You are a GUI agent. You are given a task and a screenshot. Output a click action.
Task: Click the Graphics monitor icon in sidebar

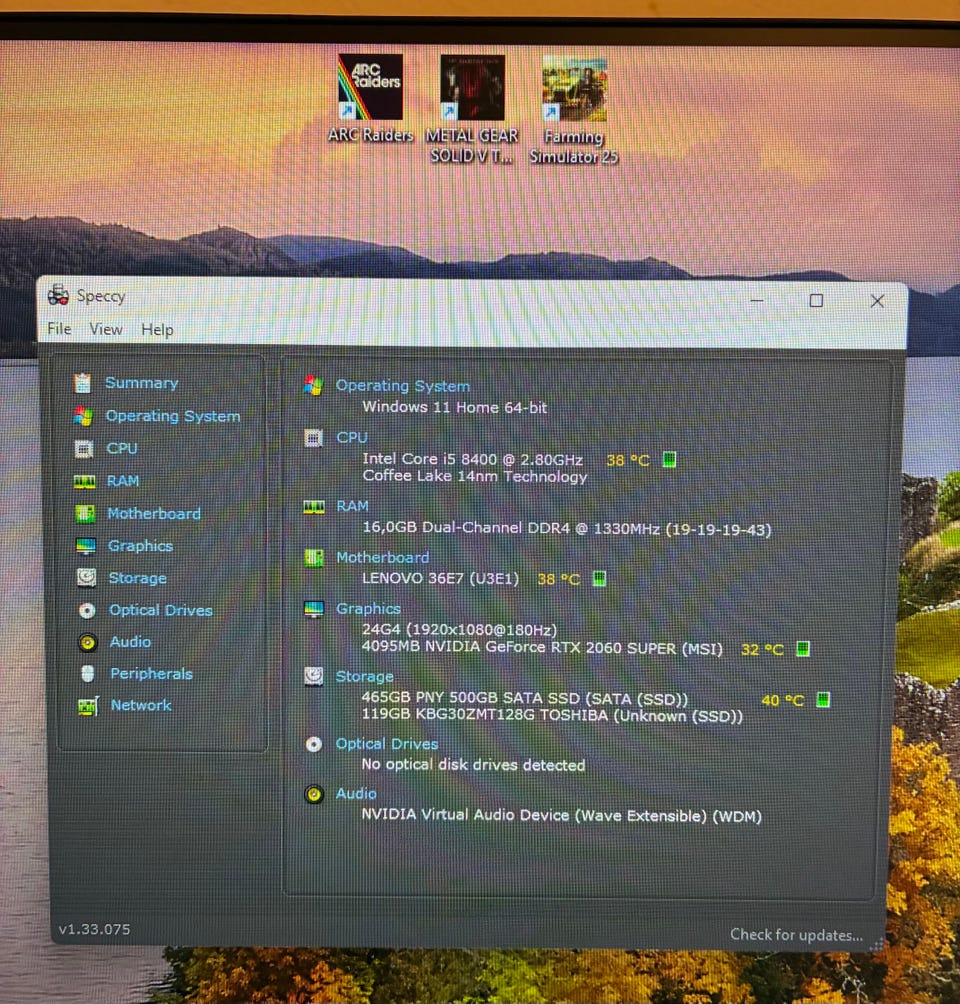(x=86, y=546)
